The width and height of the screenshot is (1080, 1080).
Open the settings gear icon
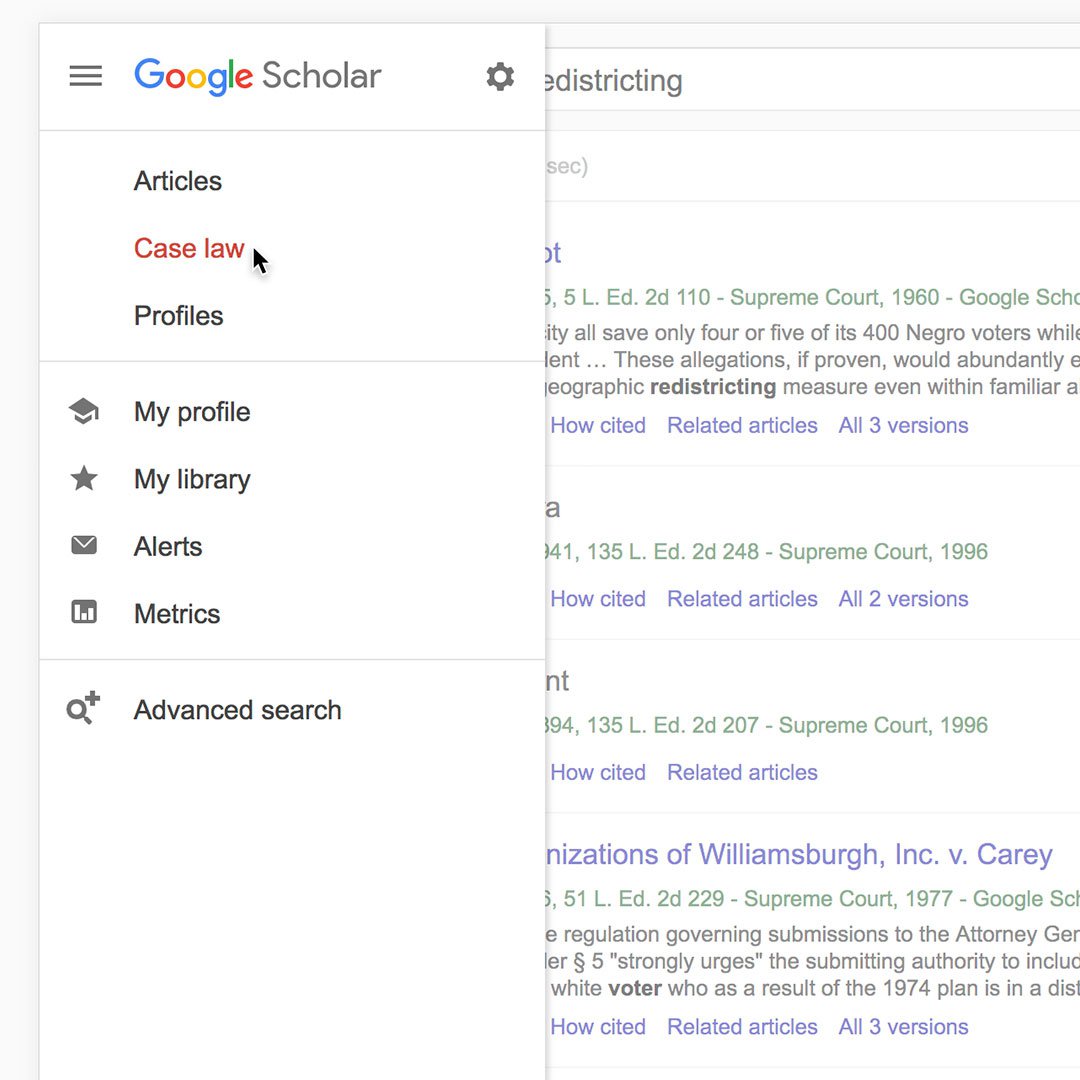500,76
